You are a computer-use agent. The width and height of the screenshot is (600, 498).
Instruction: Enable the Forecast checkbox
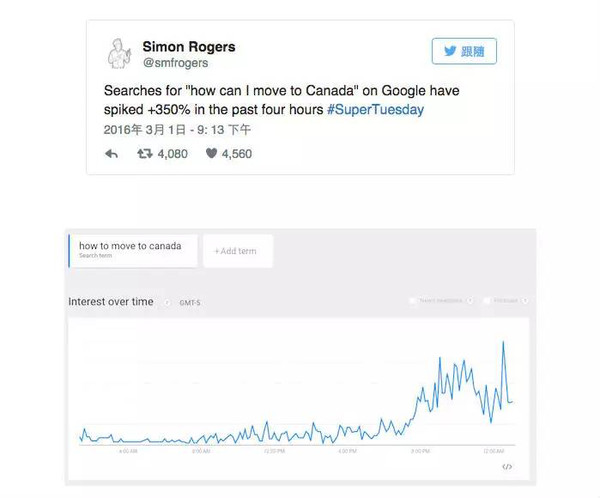click(x=487, y=300)
